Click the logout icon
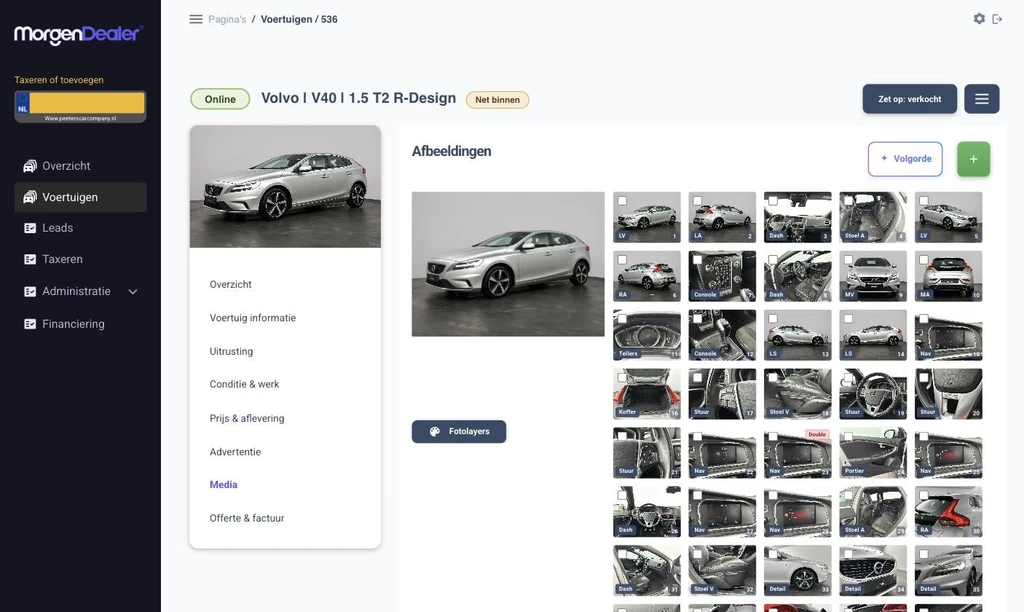 [x=997, y=19]
